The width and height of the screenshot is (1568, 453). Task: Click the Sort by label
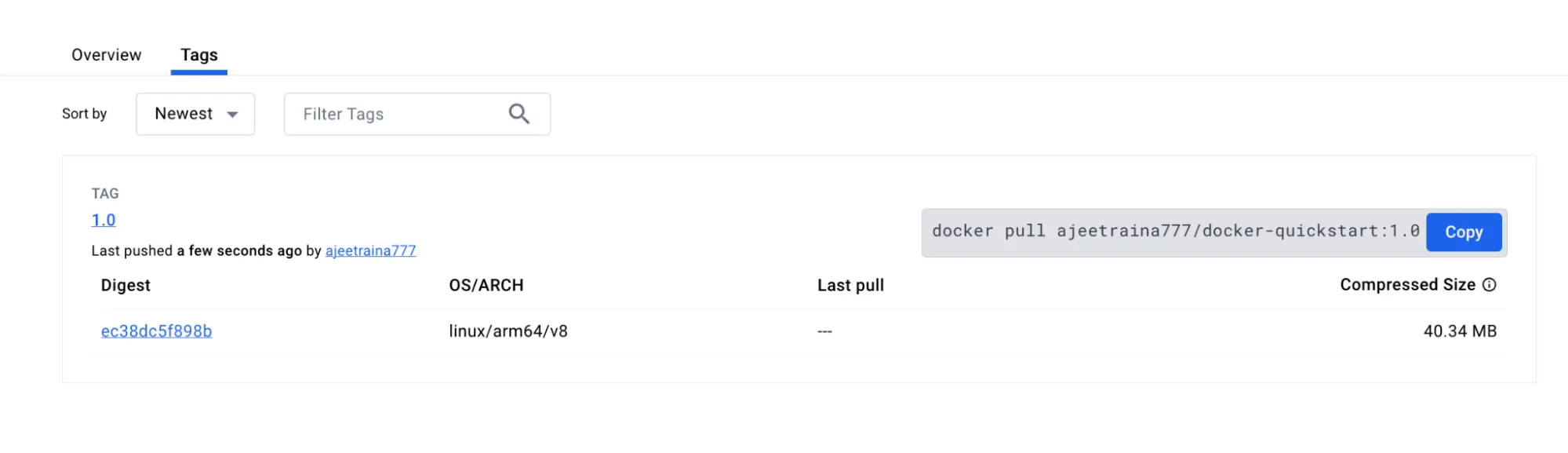click(x=84, y=114)
